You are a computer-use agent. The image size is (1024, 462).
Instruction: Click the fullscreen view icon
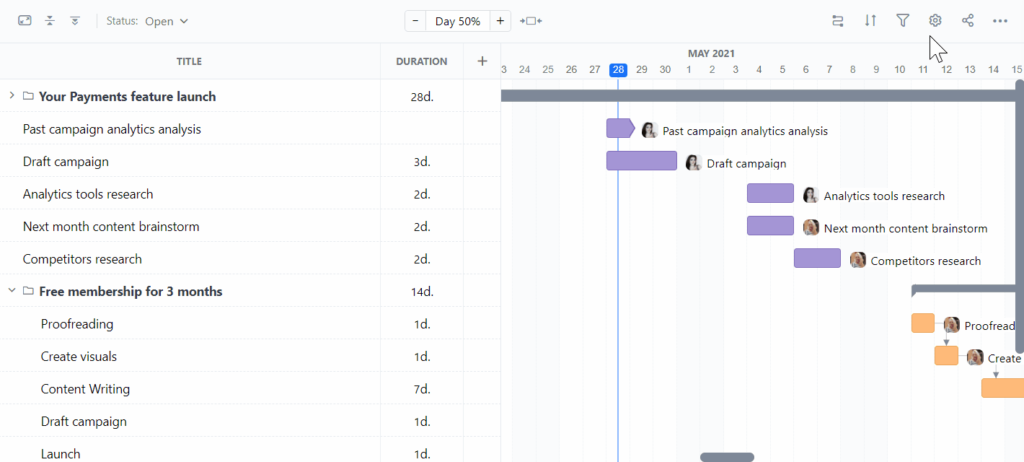click(25, 20)
